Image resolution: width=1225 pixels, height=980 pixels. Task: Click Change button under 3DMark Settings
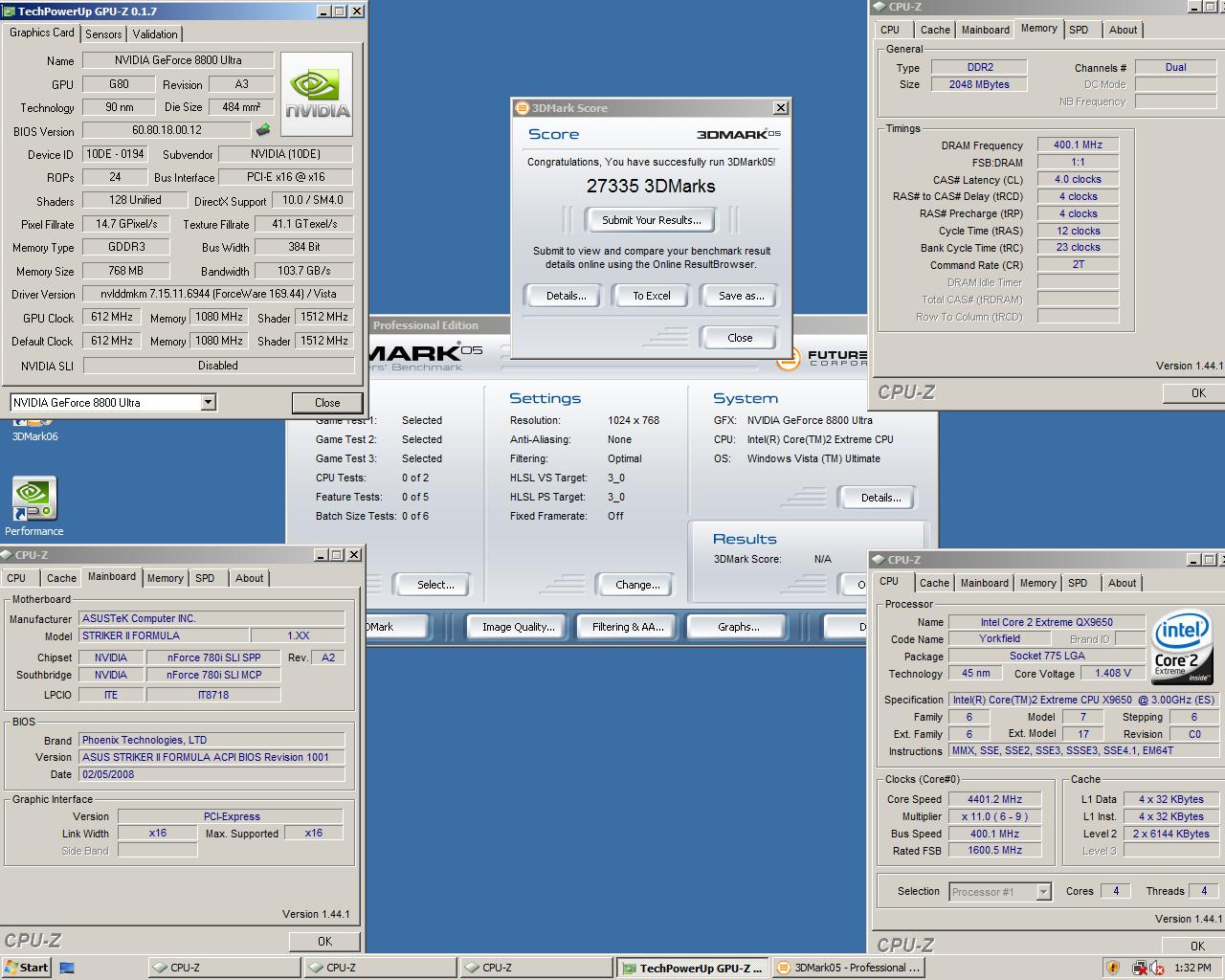click(x=637, y=585)
